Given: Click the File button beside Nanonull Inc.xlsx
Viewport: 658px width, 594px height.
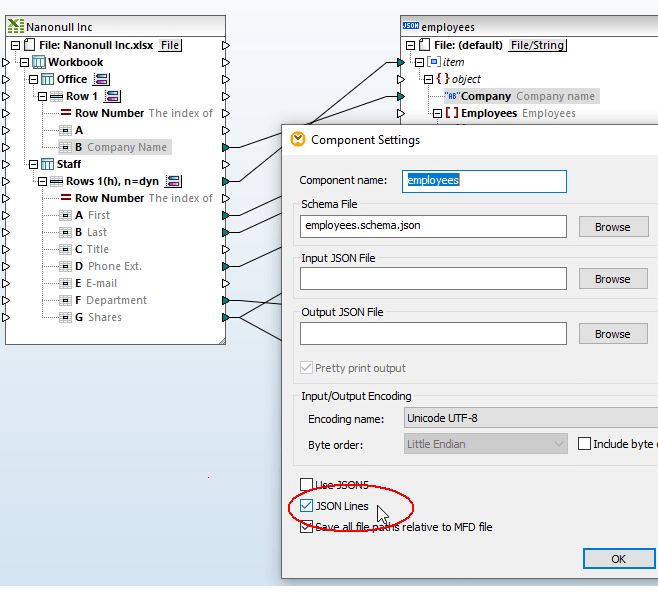Looking at the screenshot, I should click(x=170, y=45).
